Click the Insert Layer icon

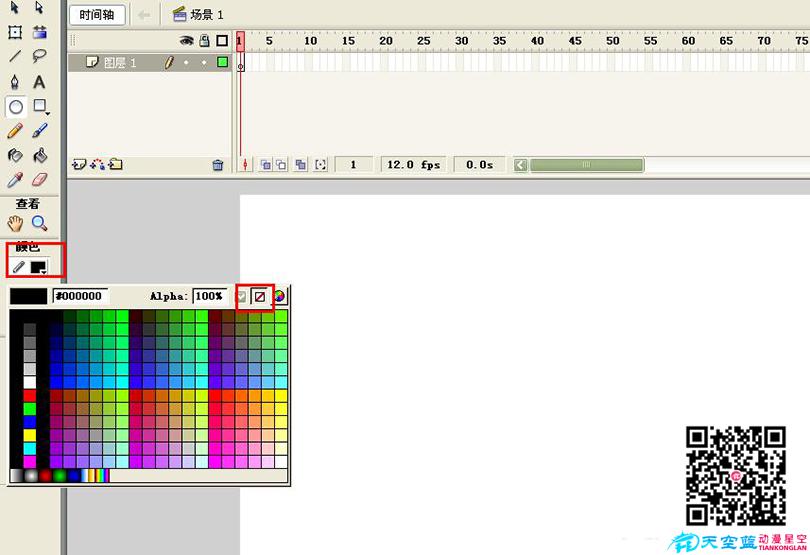[79, 165]
